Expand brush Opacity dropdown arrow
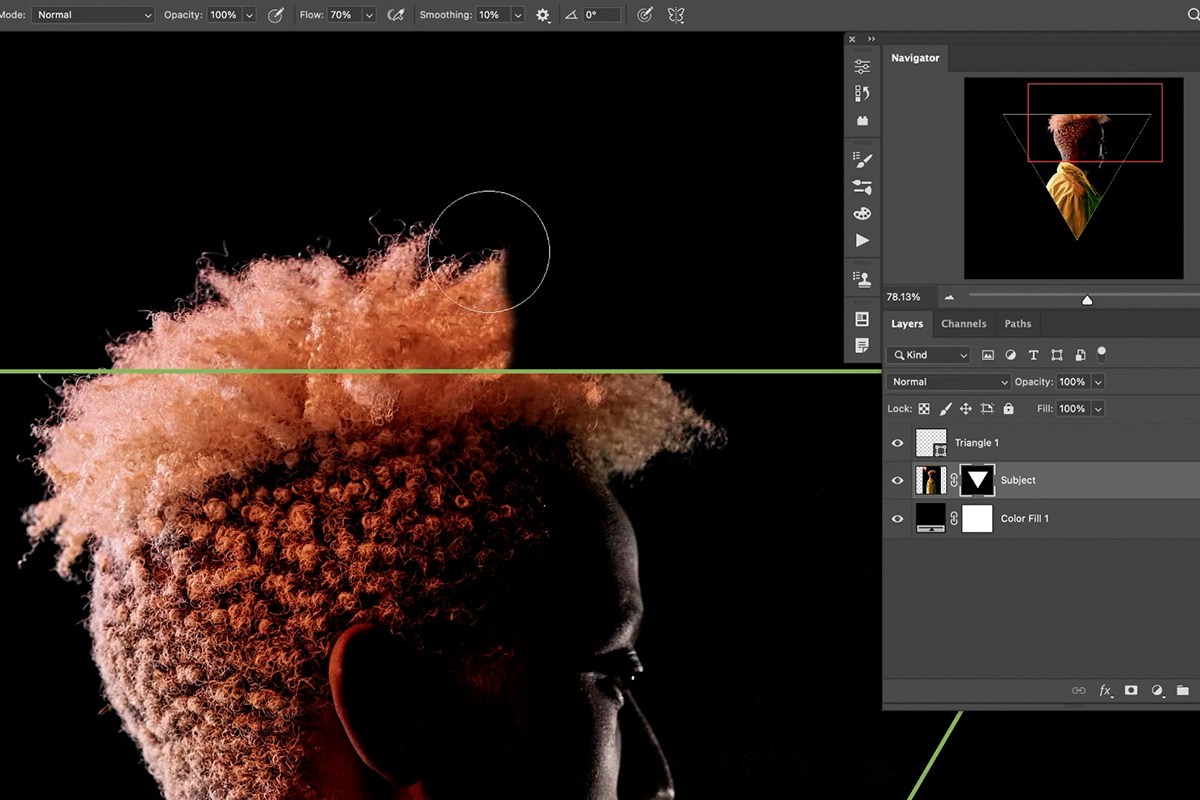 (249, 15)
